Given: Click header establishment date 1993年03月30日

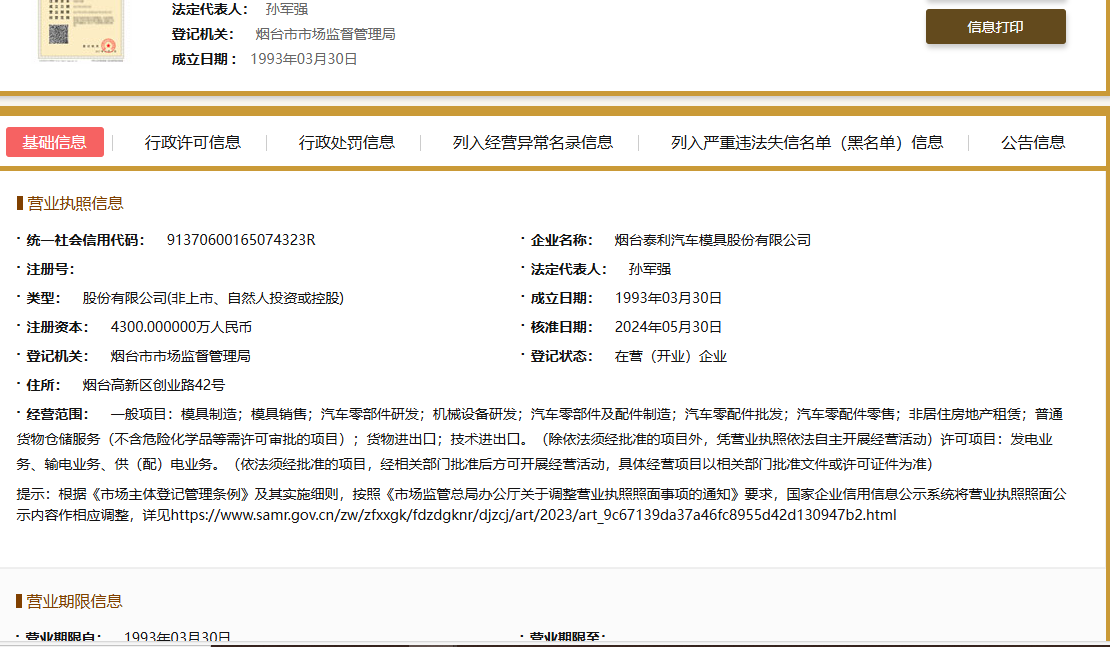Looking at the screenshot, I should [x=304, y=59].
